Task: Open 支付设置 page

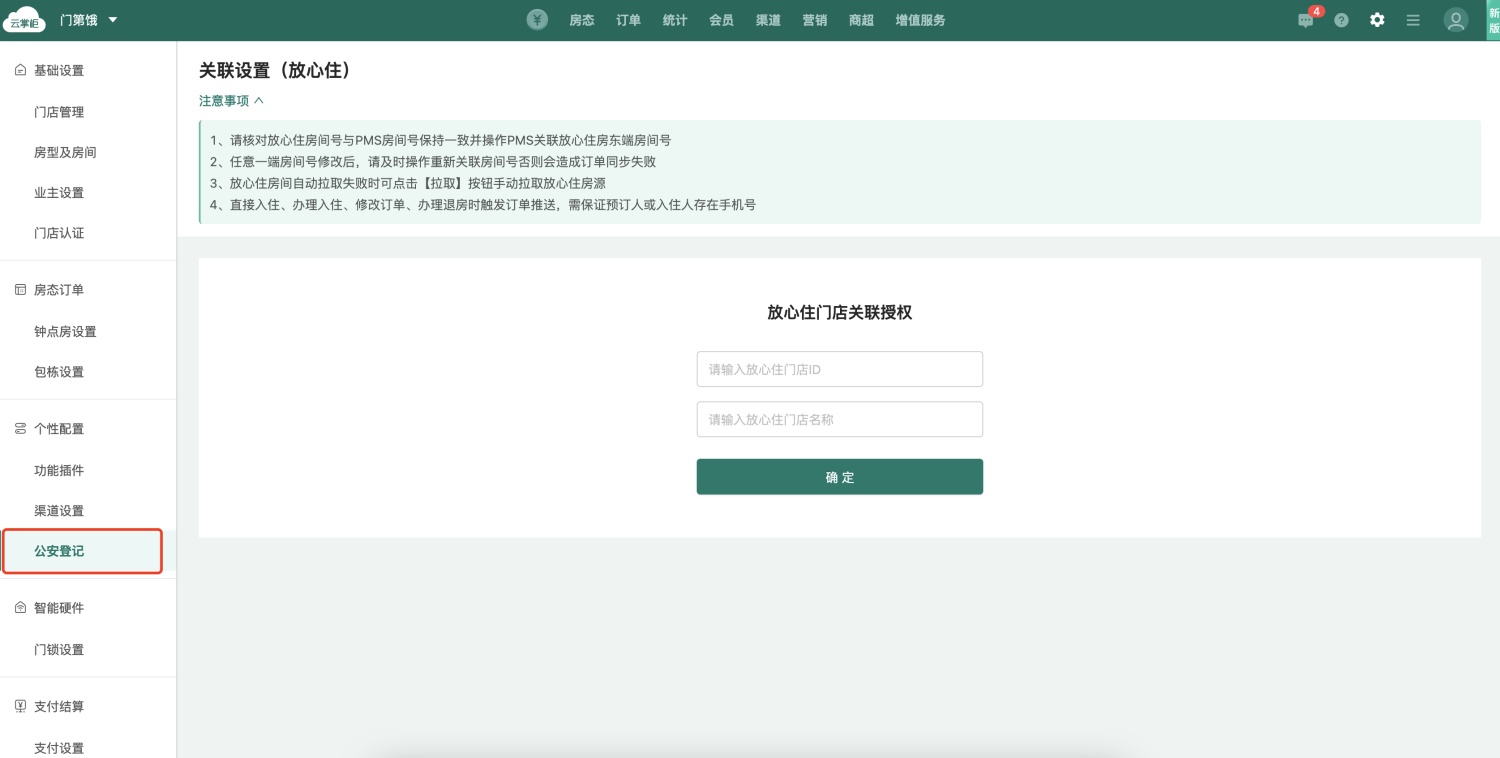Action: pos(59,747)
